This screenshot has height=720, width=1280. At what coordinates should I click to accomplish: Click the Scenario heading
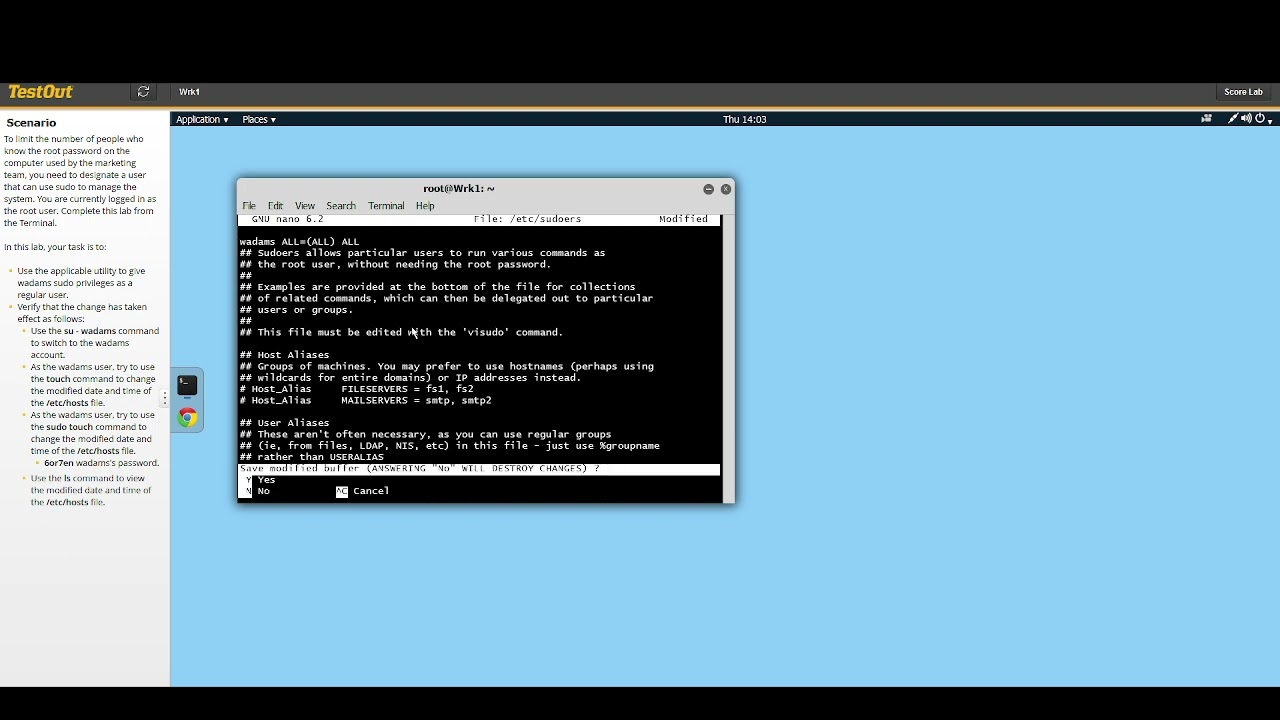[x=32, y=123]
